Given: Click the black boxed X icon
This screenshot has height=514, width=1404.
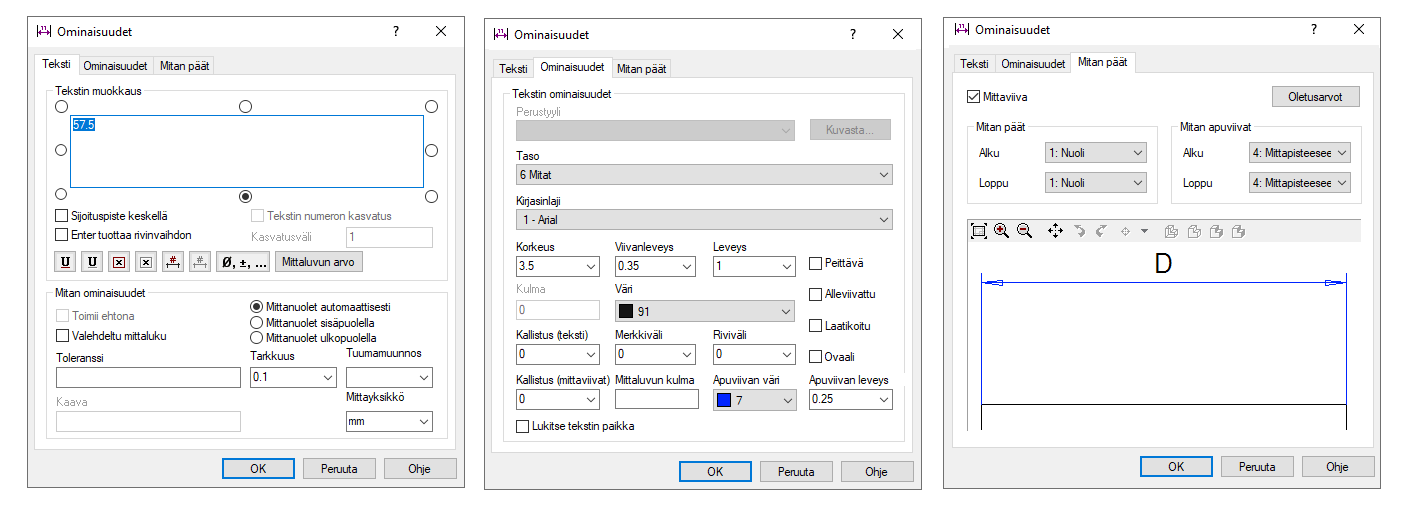Looking at the screenshot, I should coord(146,262).
